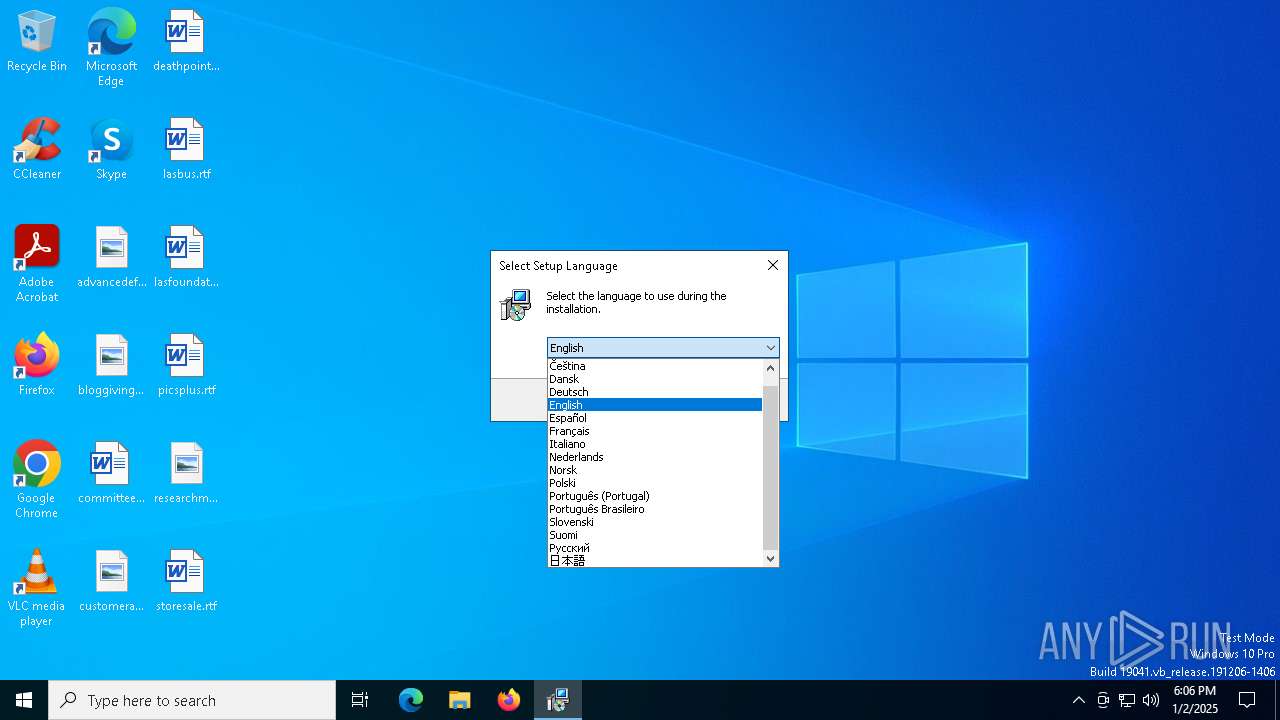Choose Français from the language list
Screen dimensions: 1280x720
655,431
